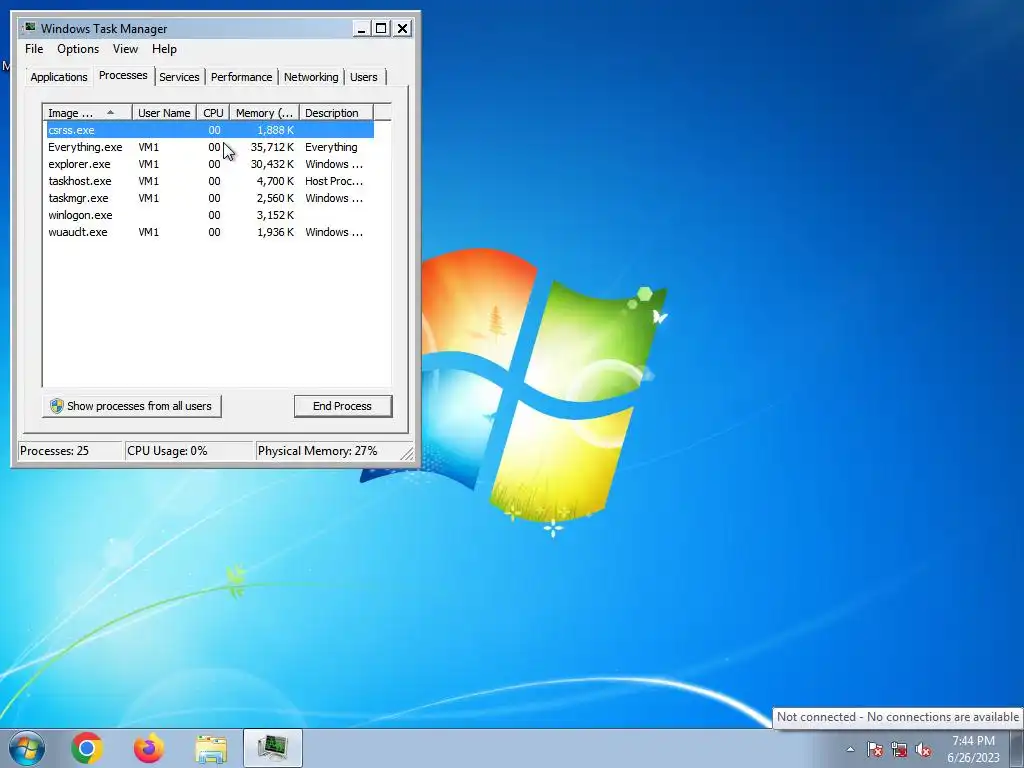Click the Host Proc... description cell
The image size is (1024, 768).
(334, 181)
